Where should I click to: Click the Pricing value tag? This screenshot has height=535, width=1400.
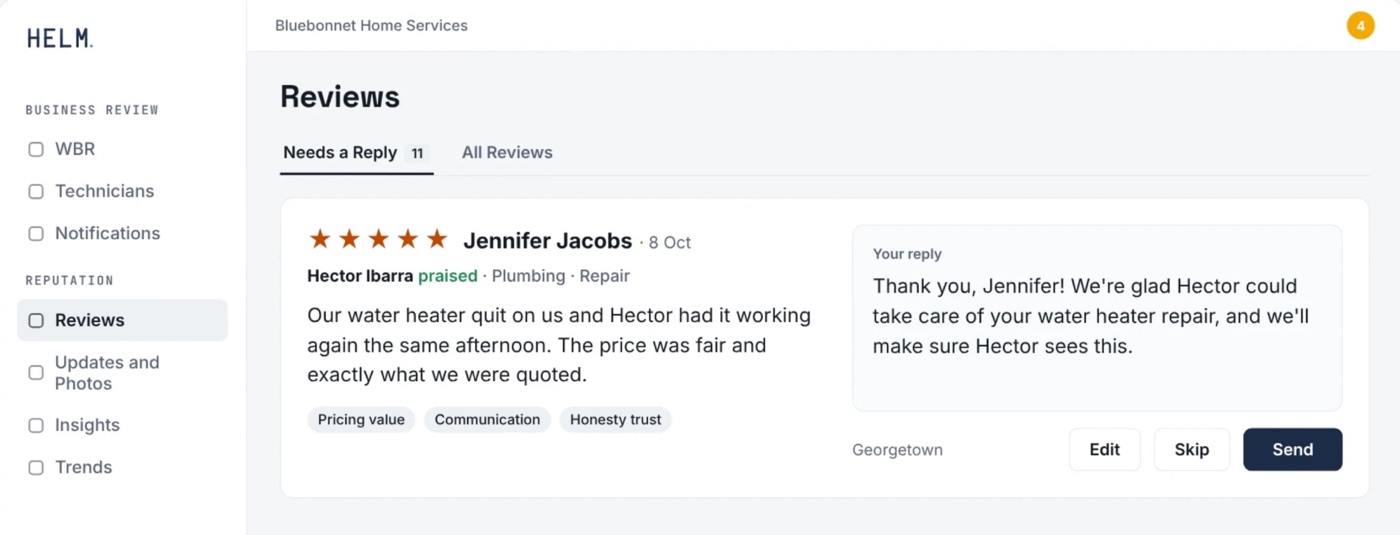pos(361,420)
